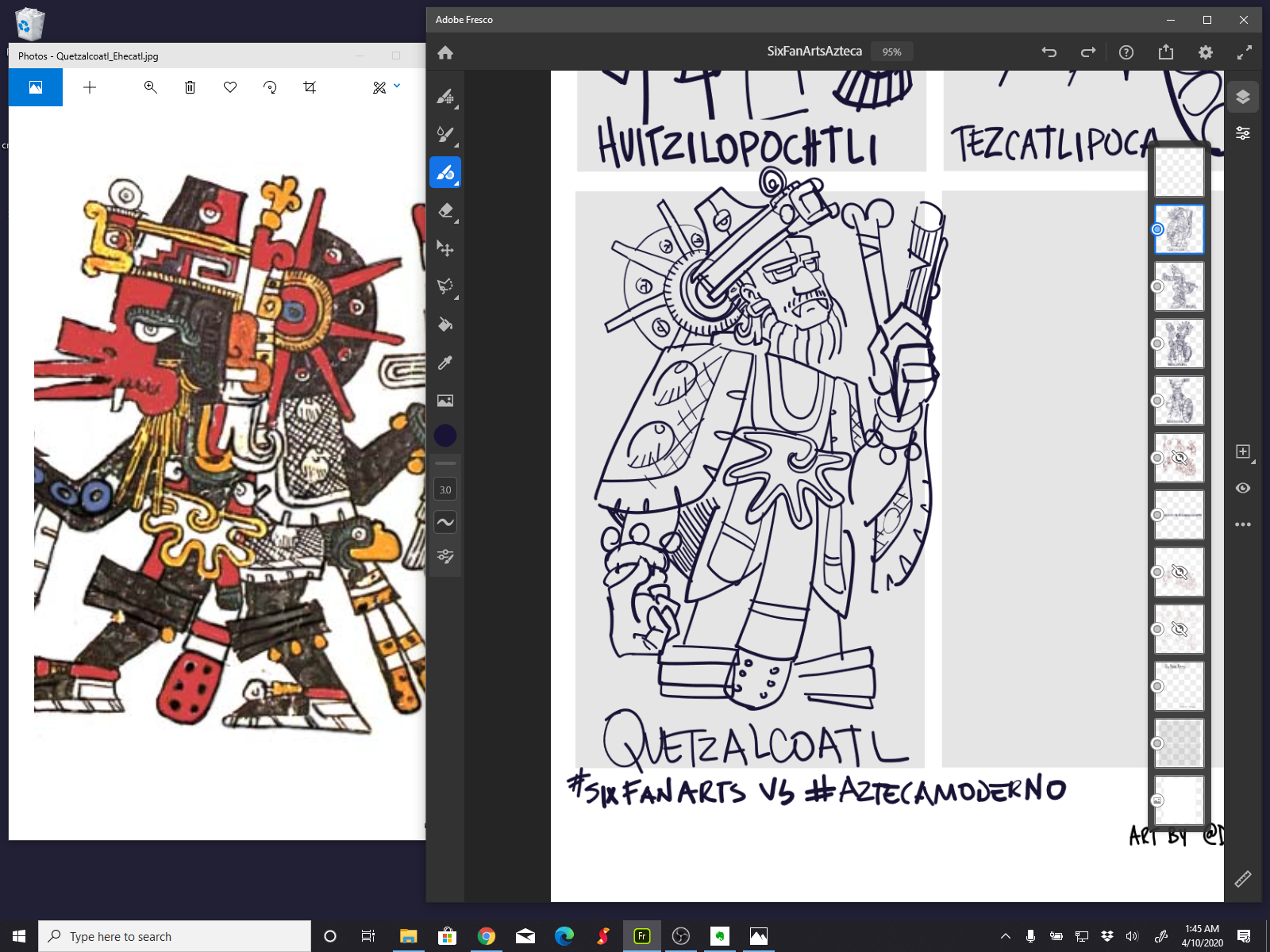This screenshot has height=952, width=1270.
Task: Switch to Adobe Fresco taskbar icon
Action: 641,936
